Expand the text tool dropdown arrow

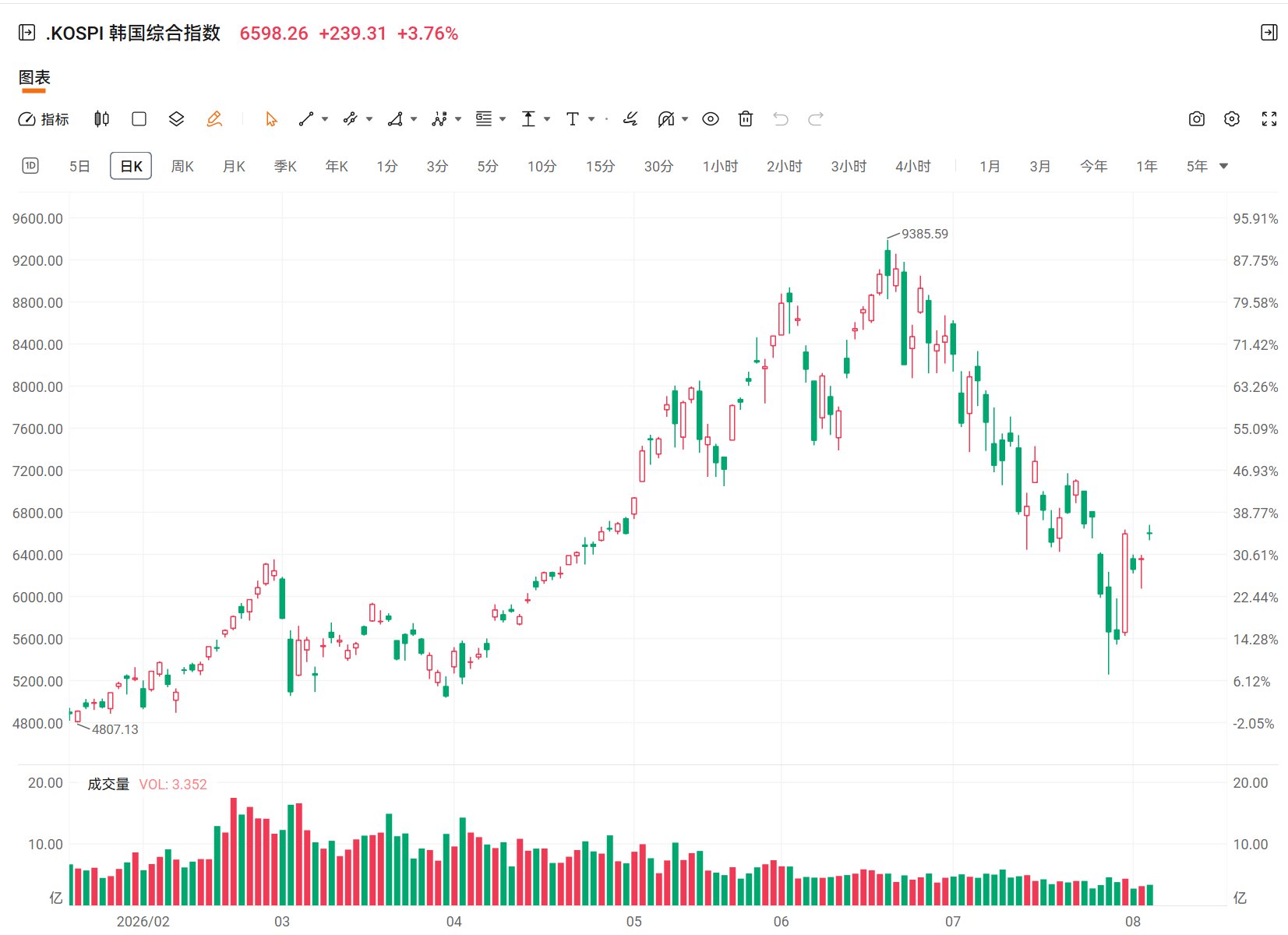tap(591, 119)
